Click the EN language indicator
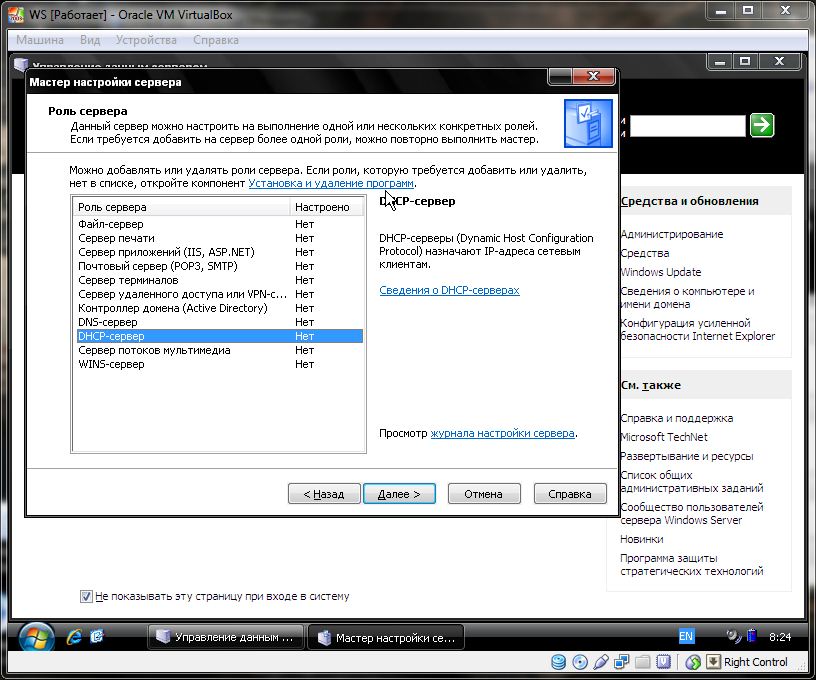The image size is (816, 680). click(x=686, y=636)
